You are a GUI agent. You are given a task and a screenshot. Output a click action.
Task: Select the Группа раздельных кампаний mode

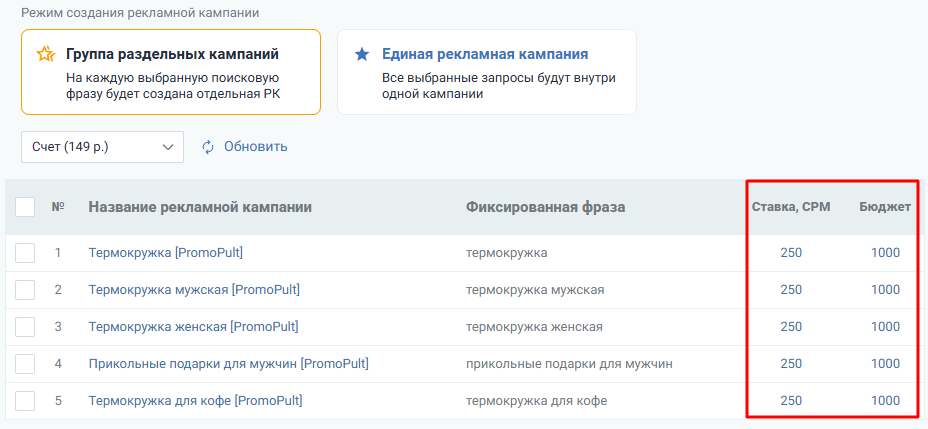tap(171, 72)
